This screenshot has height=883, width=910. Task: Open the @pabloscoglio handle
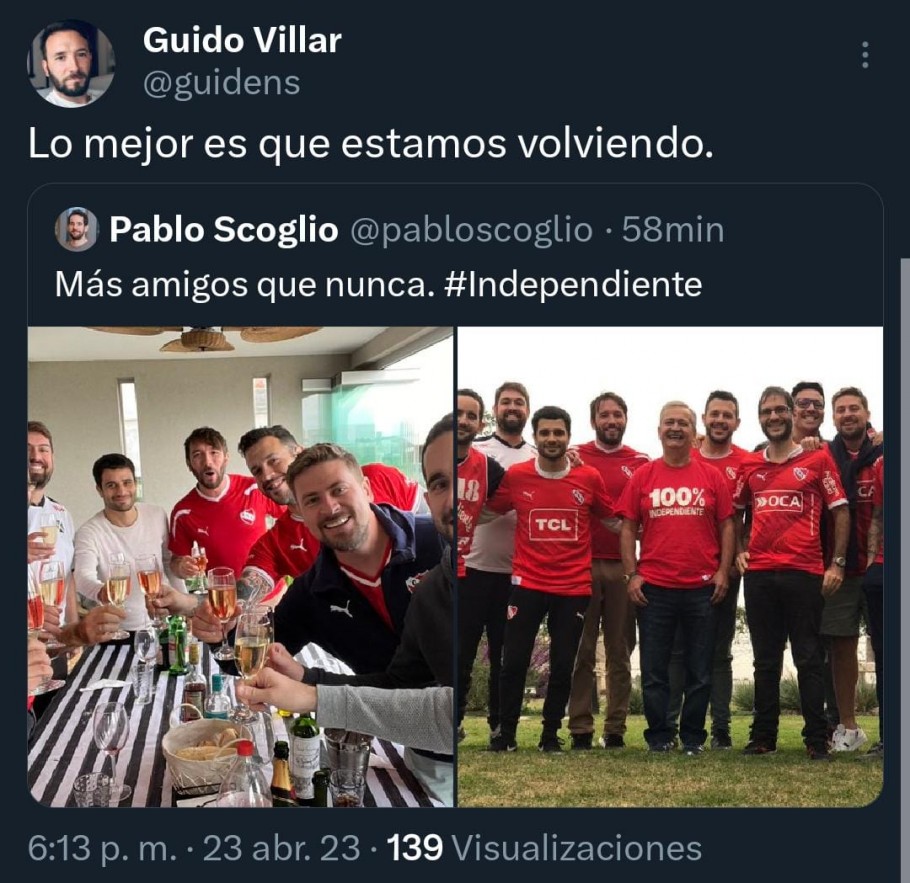(x=471, y=230)
